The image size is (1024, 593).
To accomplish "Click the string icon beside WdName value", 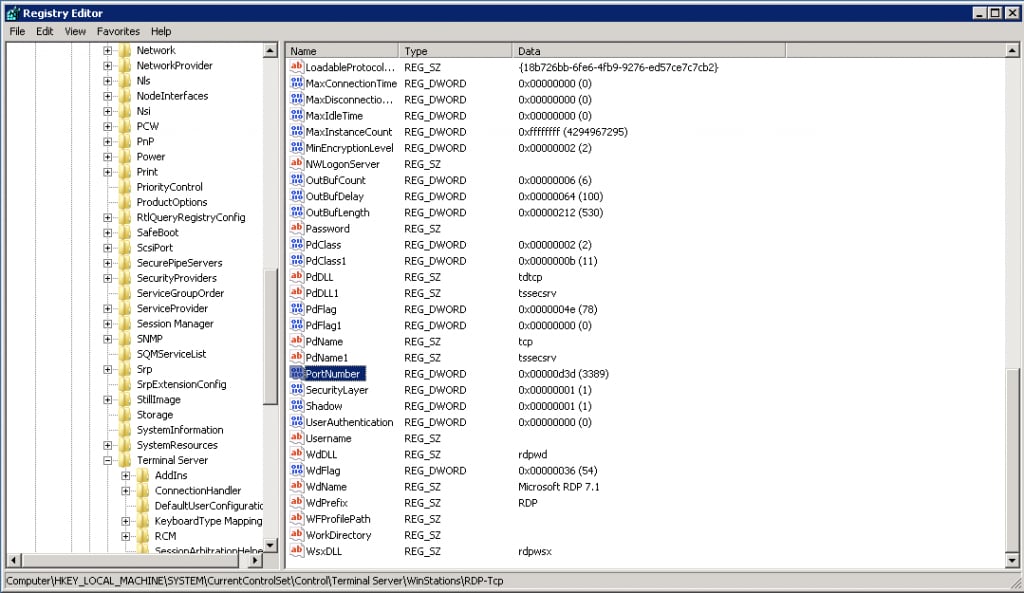I will point(297,486).
